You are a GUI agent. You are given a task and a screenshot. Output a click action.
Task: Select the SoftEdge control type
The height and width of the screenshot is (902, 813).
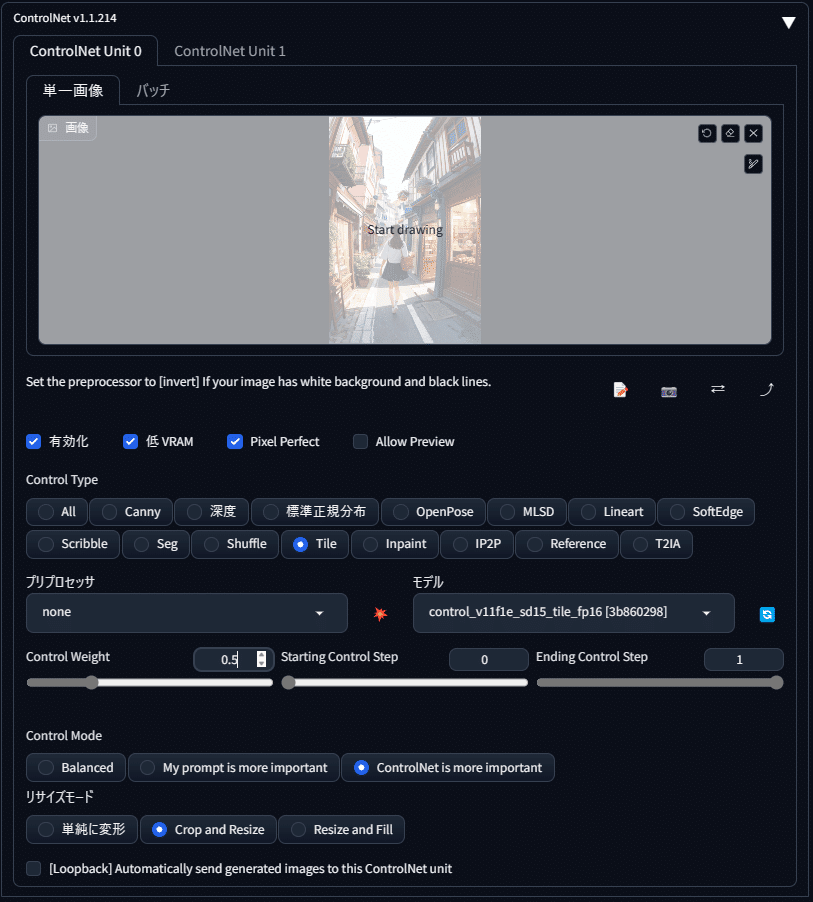(706, 512)
